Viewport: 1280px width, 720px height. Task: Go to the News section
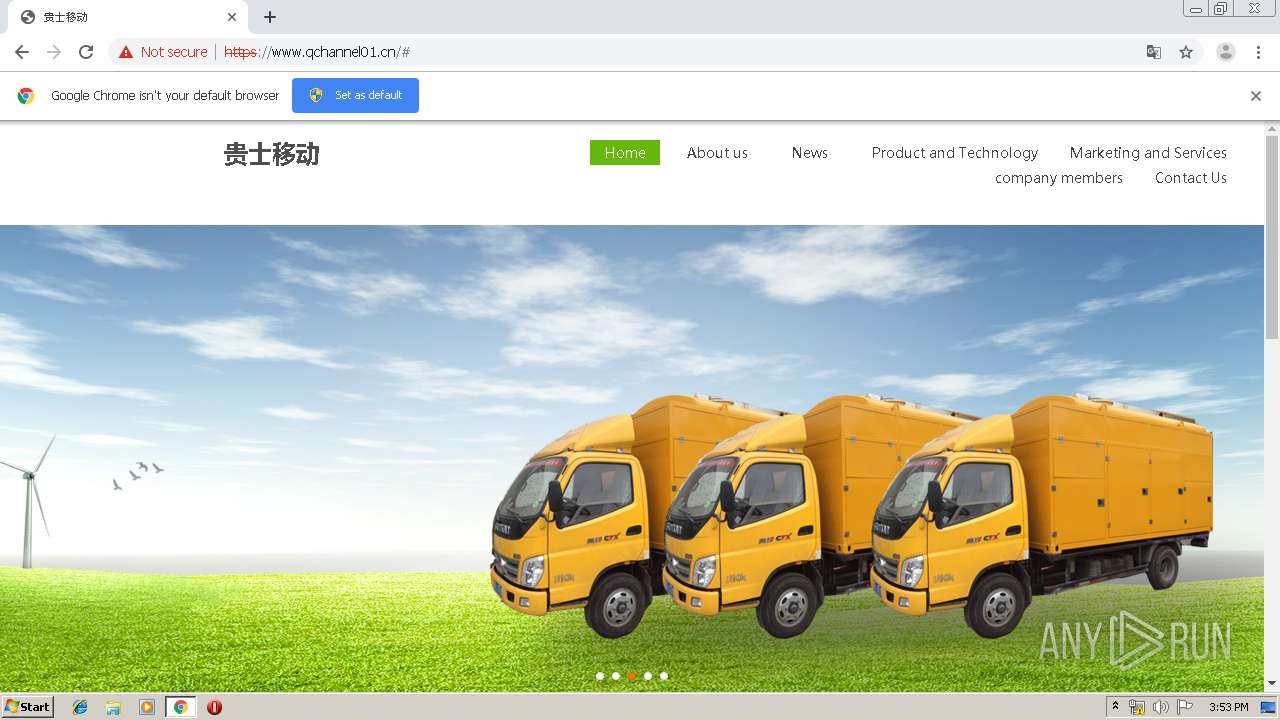pyautogui.click(x=810, y=152)
